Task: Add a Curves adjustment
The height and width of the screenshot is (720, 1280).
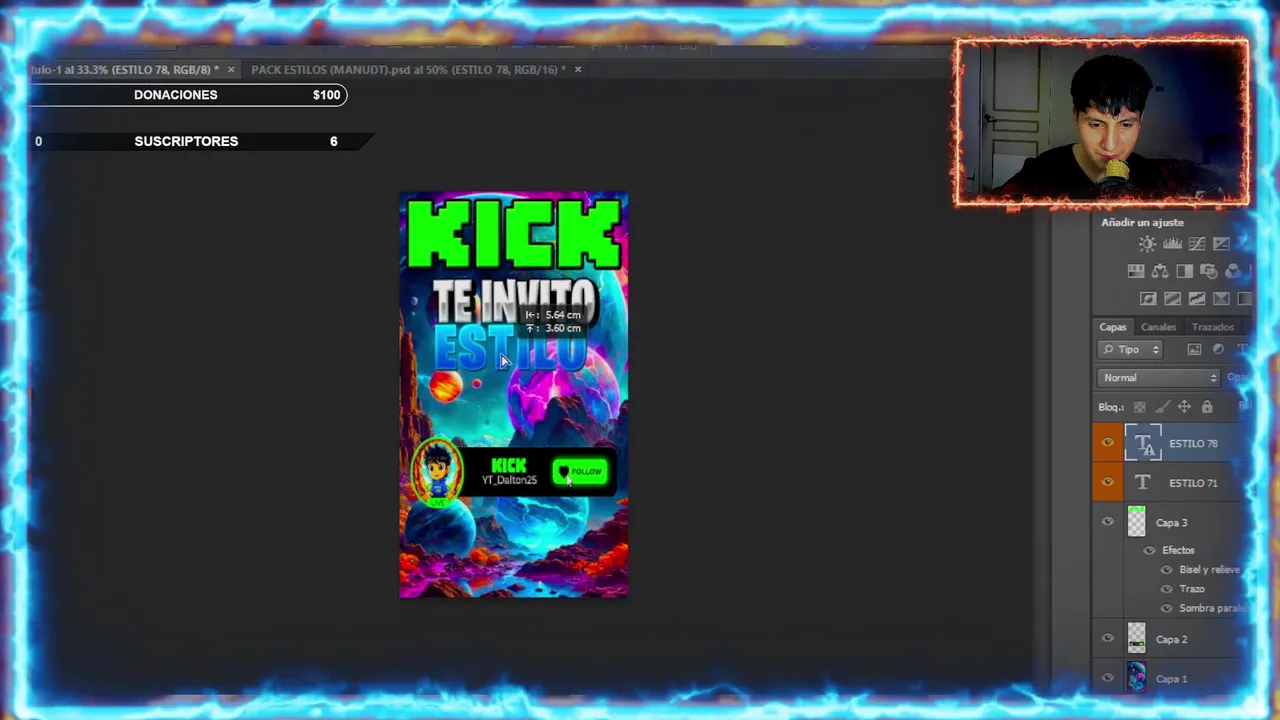Action: (x=1197, y=244)
